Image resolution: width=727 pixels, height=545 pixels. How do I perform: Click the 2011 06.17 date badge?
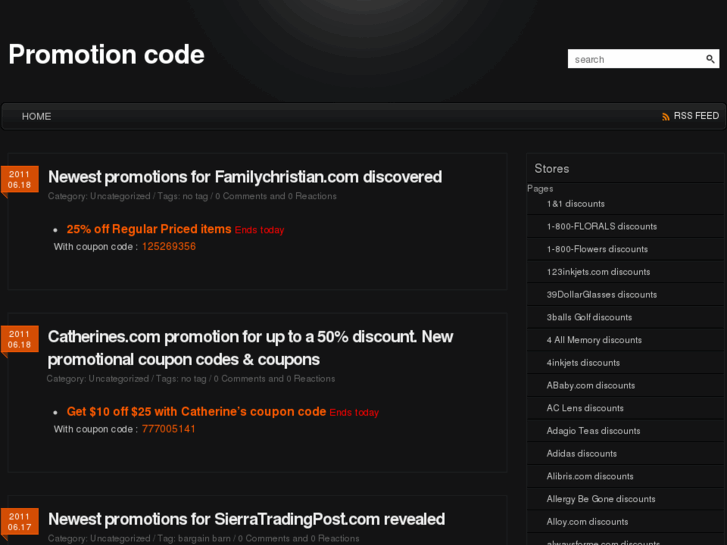tap(20, 522)
